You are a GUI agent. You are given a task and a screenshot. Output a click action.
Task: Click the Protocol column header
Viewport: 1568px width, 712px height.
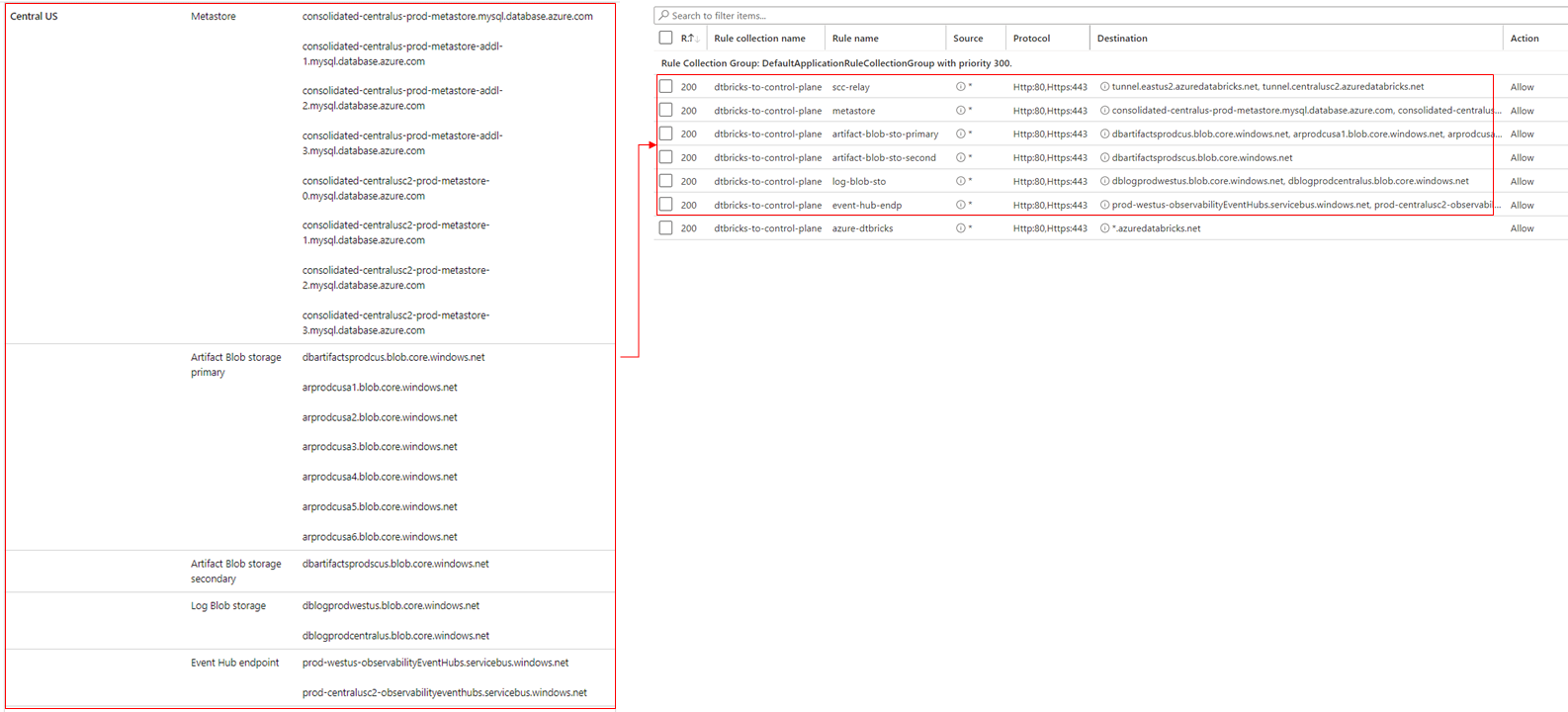(x=1031, y=39)
